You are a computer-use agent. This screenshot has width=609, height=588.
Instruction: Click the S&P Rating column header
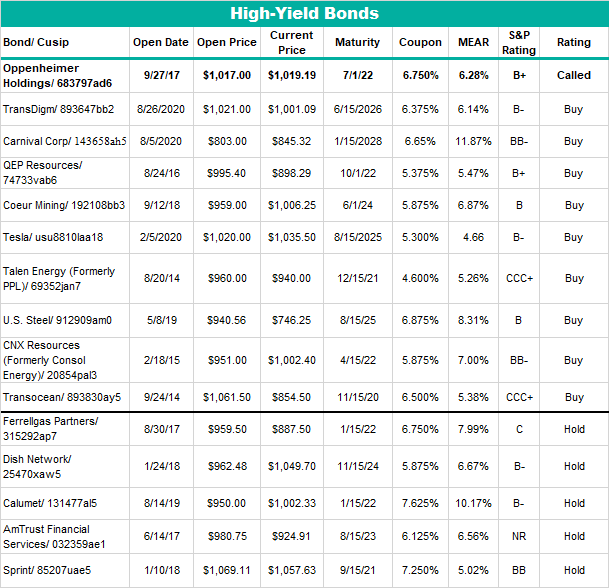click(519, 42)
